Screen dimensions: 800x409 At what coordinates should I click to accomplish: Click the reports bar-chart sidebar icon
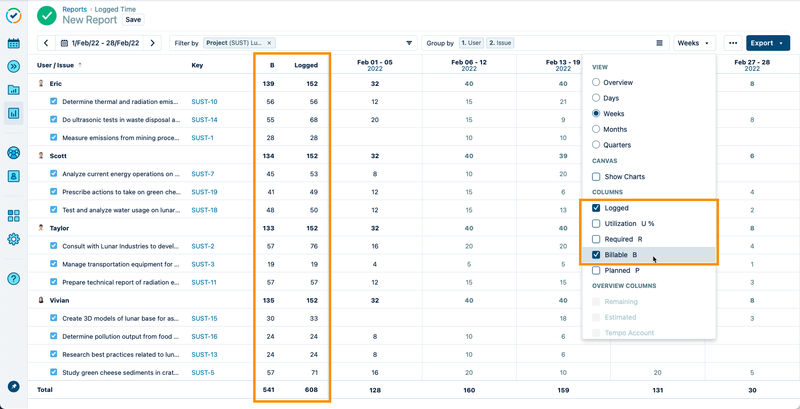click(x=14, y=113)
